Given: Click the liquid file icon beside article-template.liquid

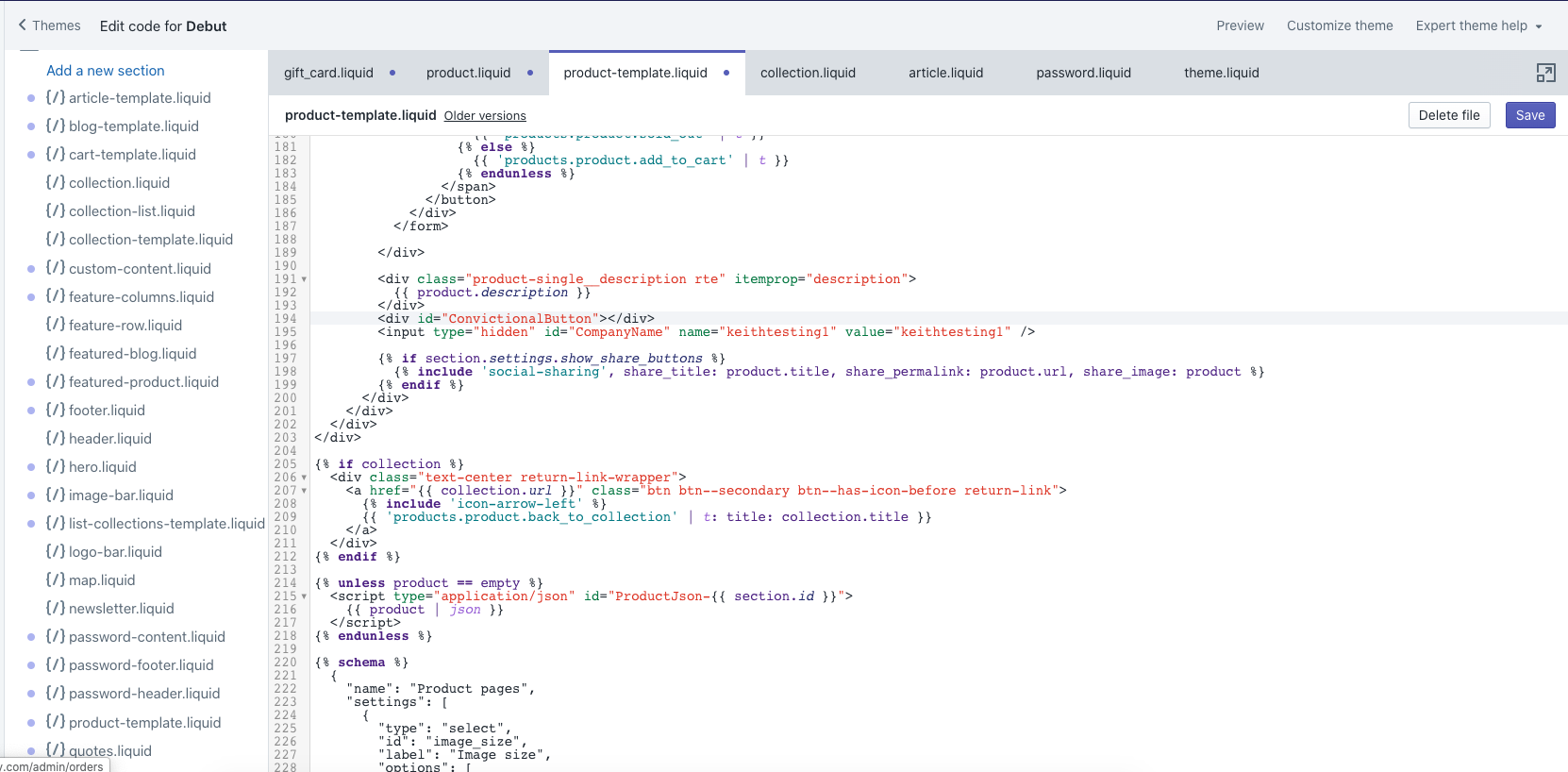Looking at the screenshot, I should click(x=56, y=97).
